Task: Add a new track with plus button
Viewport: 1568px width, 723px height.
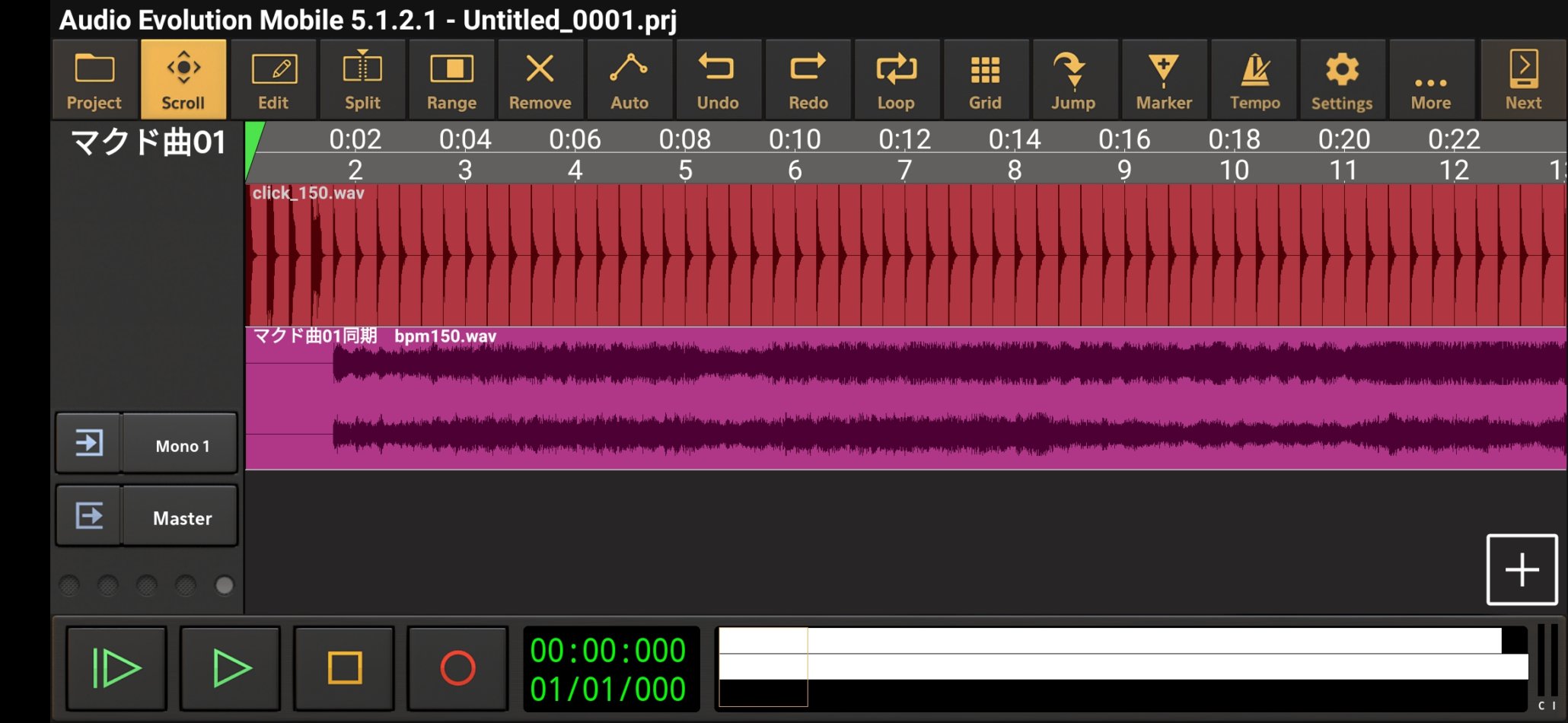Action: (x=1522, y=569)
